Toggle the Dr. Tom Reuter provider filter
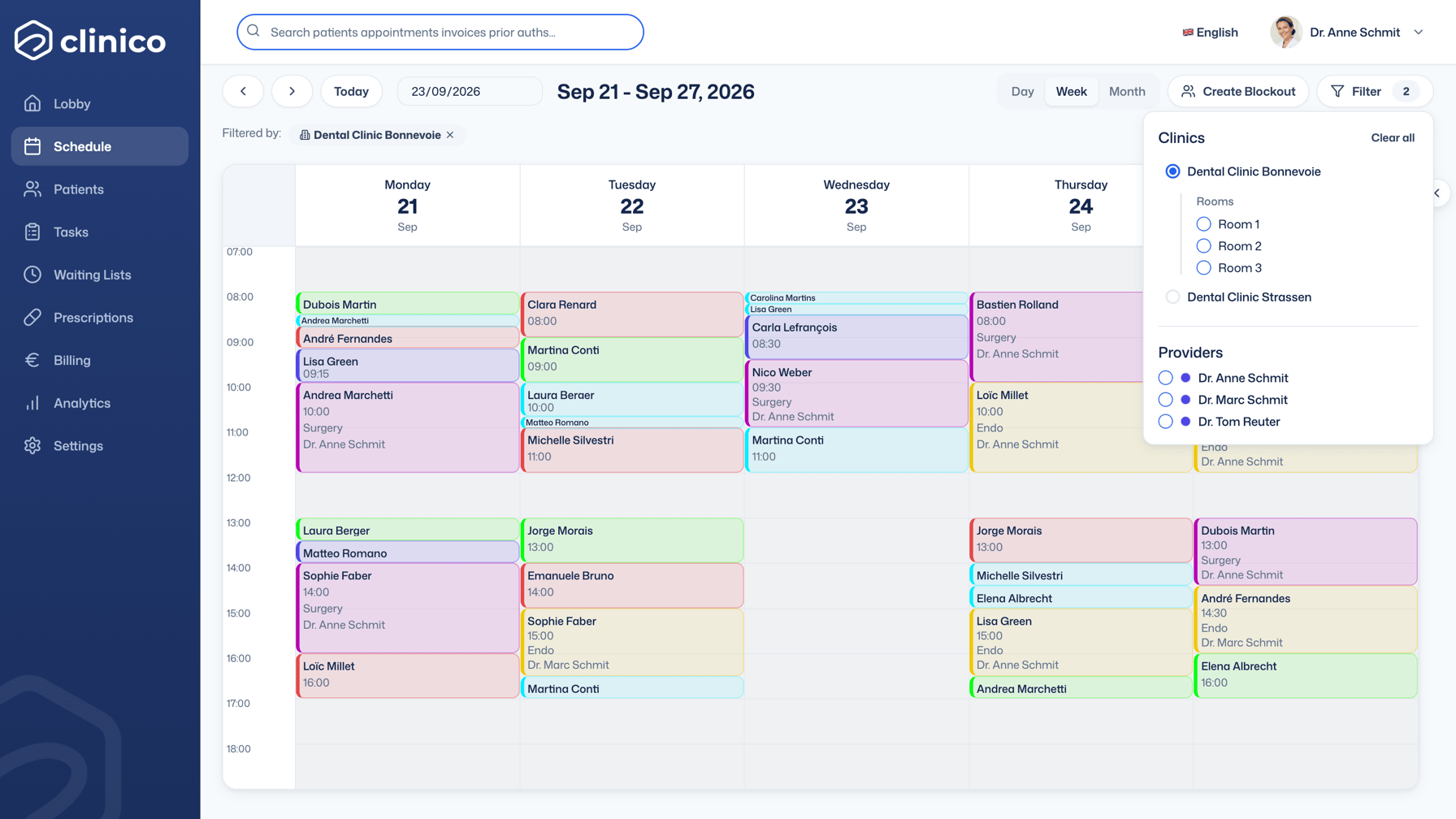 click(1165, 422)
